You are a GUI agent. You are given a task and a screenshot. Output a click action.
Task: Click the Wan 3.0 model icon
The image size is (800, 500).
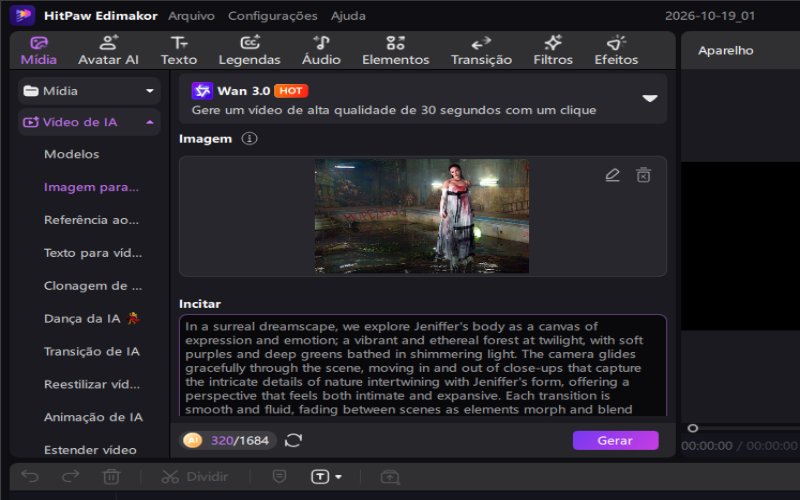202,91
